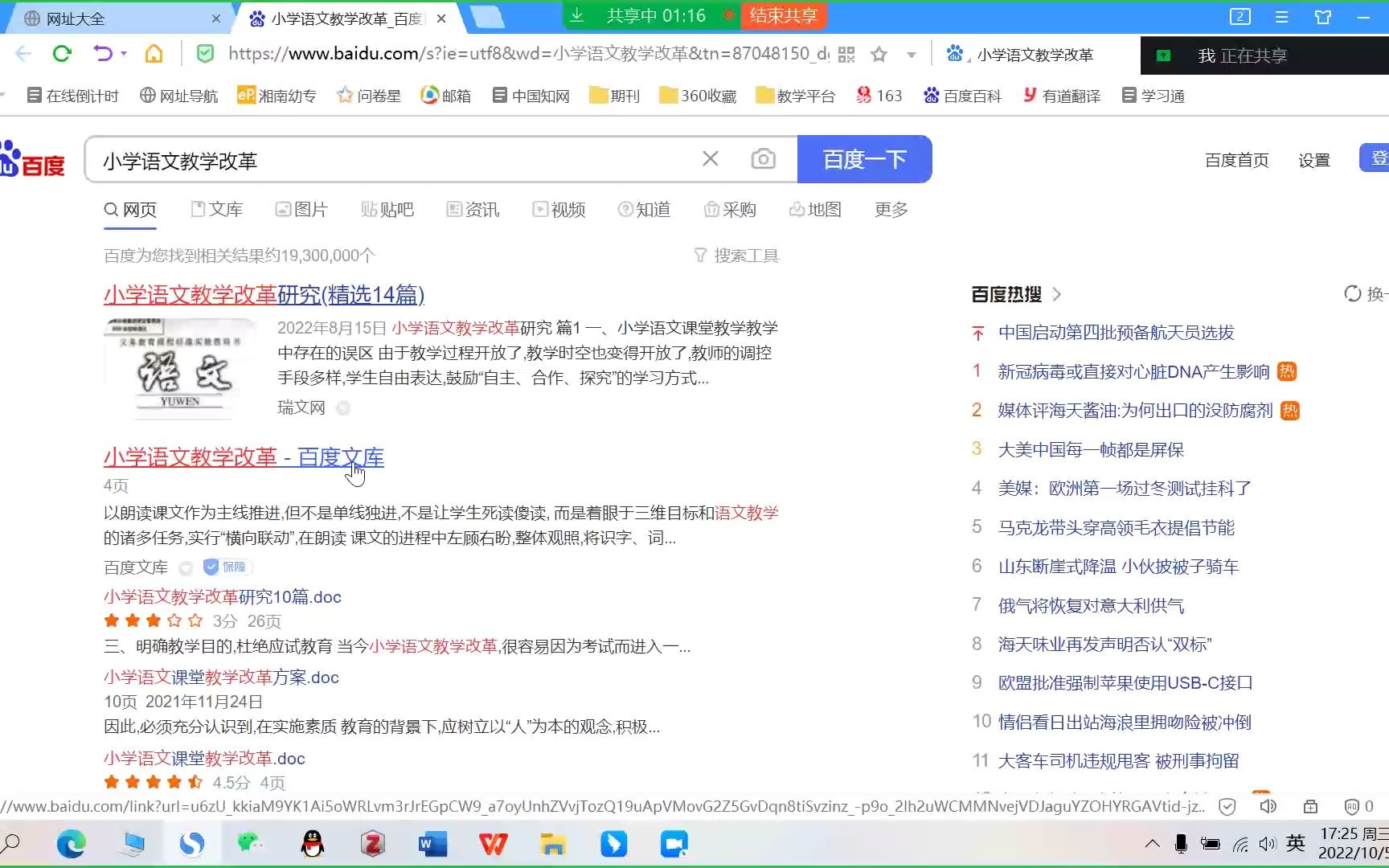Open the 更多 search categories menu
This screenshot has width=1389, height=868.
(x=891, y=210)
